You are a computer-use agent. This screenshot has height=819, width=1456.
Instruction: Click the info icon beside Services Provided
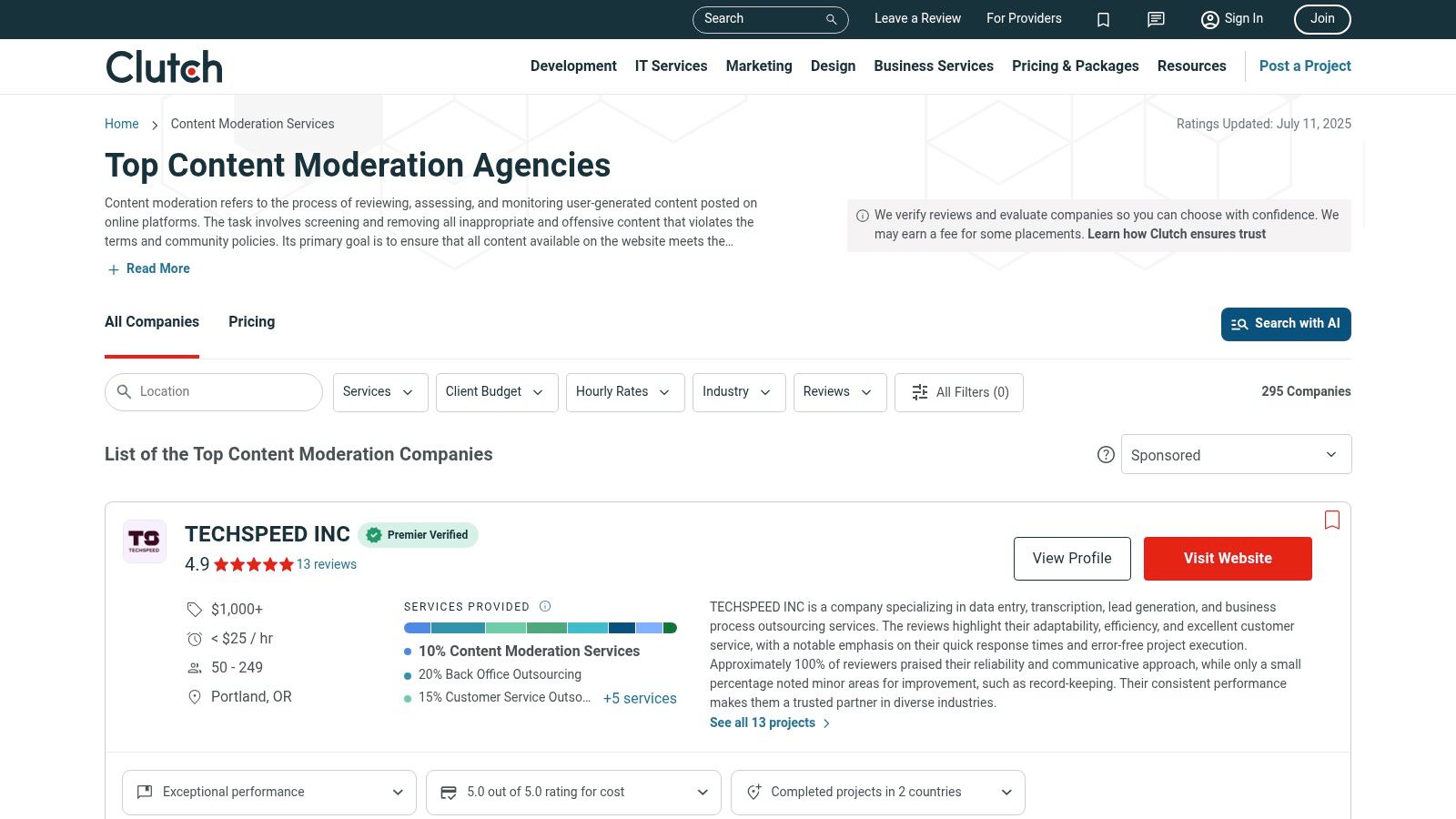[x=545, y=606]
